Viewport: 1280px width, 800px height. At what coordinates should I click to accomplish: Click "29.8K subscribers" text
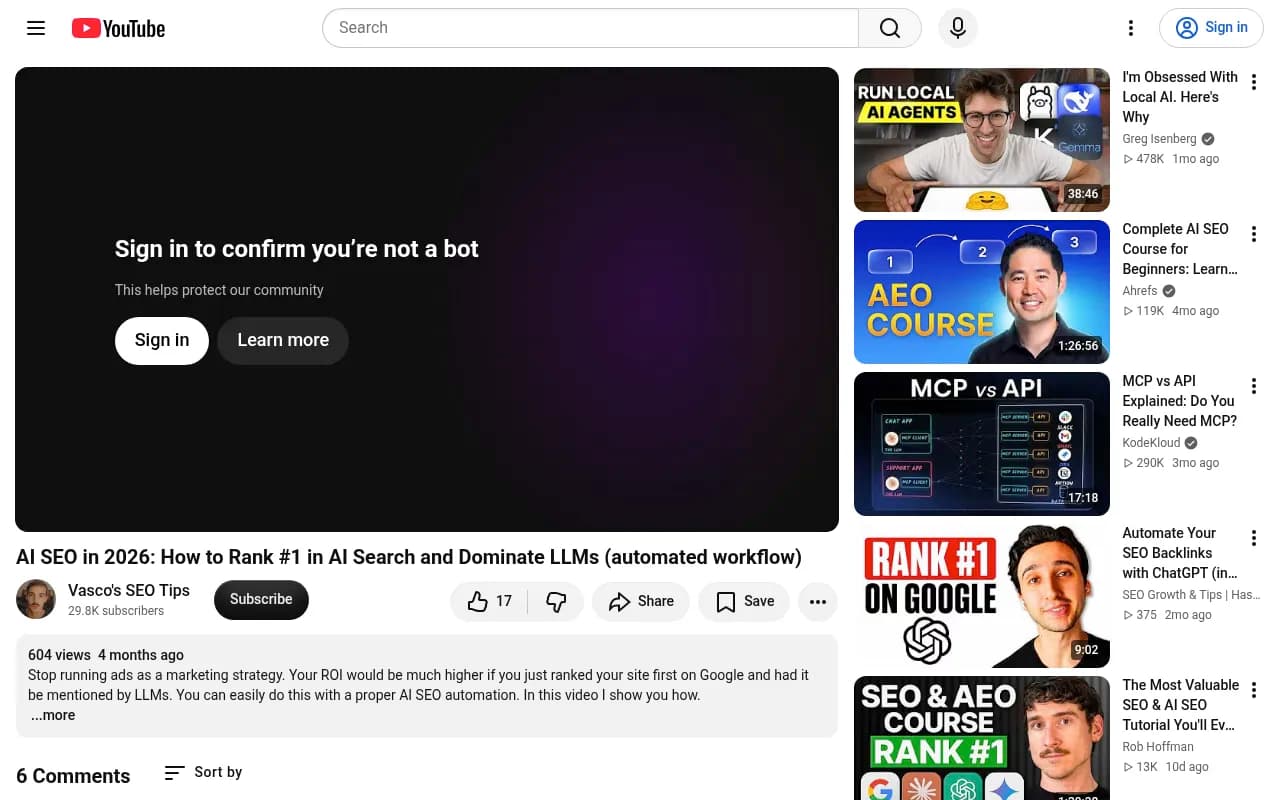(x=116, y=611)
